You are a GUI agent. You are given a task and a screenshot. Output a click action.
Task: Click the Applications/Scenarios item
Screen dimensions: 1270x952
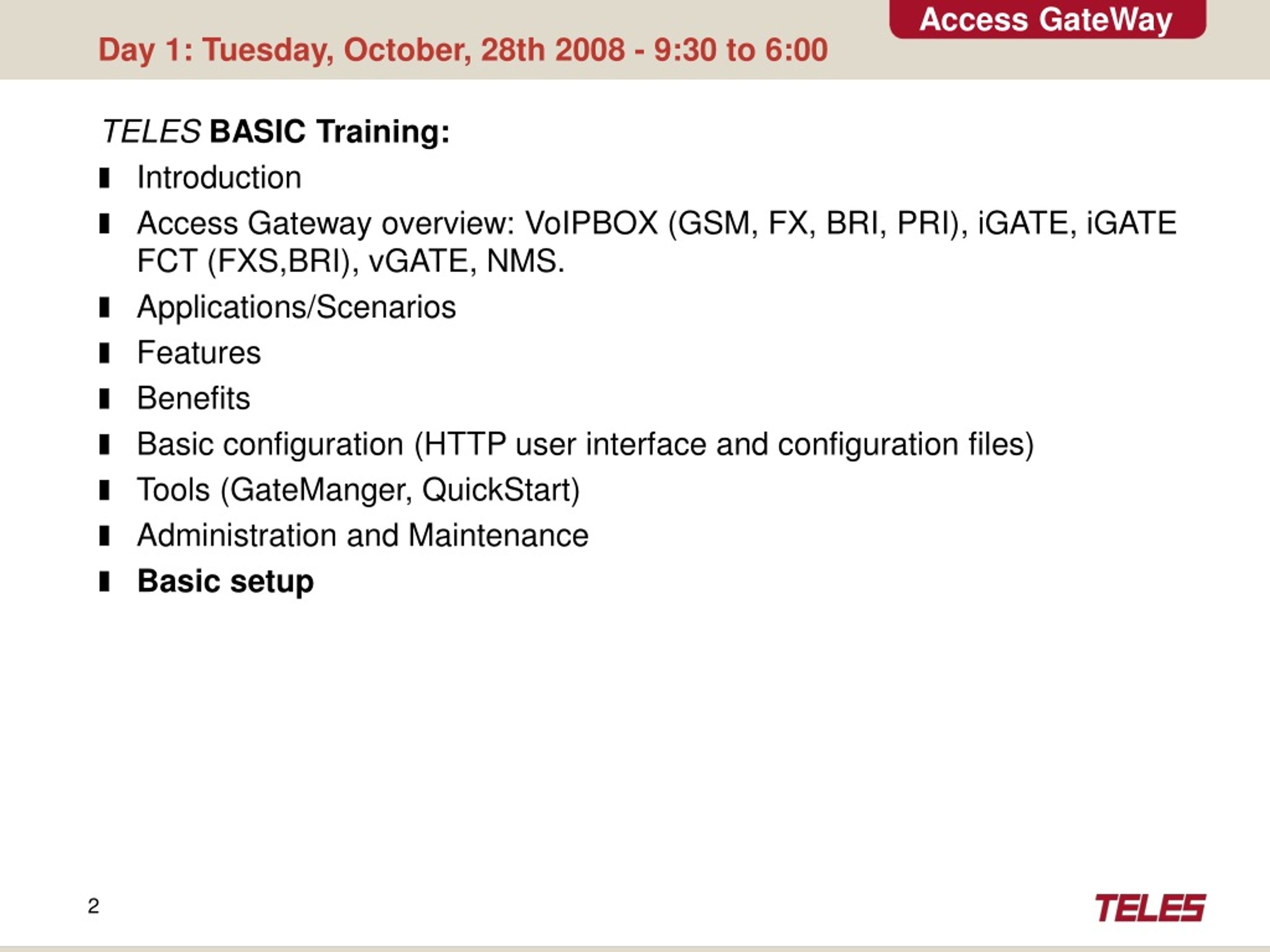click(x=296, y=307)
